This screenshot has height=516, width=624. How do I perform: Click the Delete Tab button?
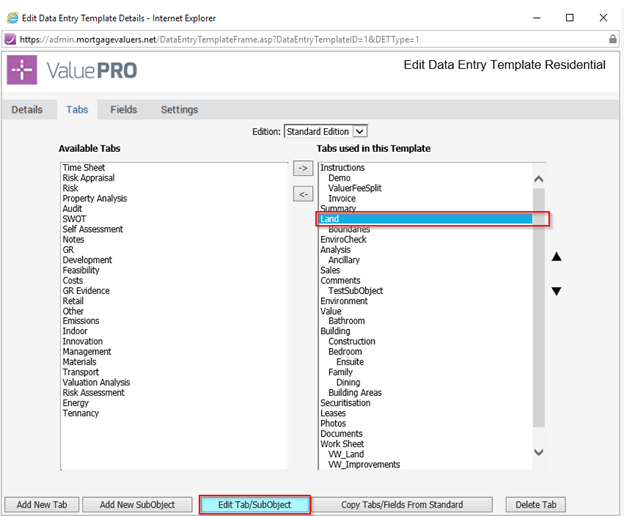tap(536, 504)
